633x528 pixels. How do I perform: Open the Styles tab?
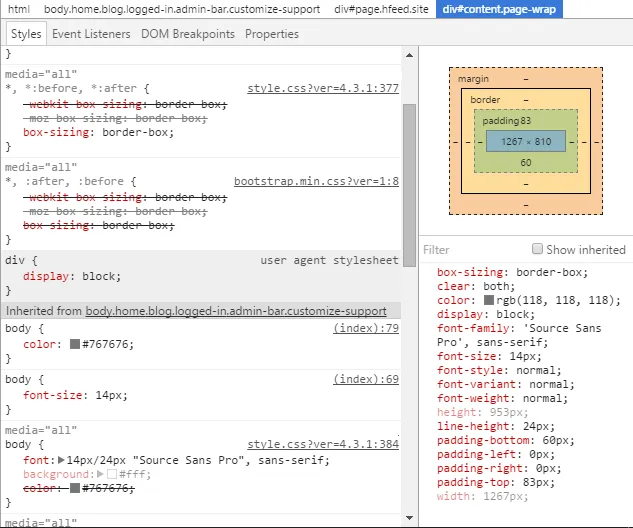(x=26, y=34)
